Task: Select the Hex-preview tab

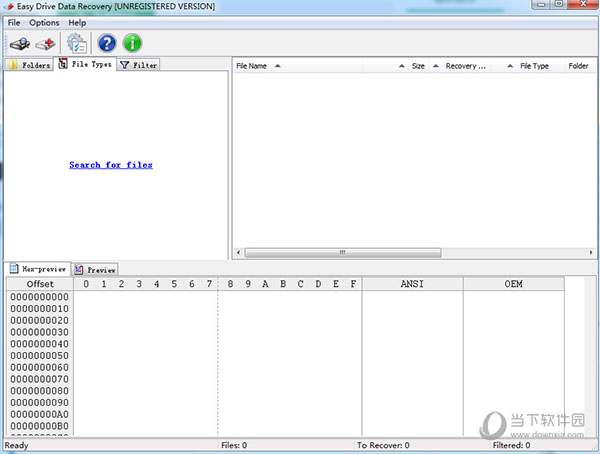Action: [x=38, y=269]
